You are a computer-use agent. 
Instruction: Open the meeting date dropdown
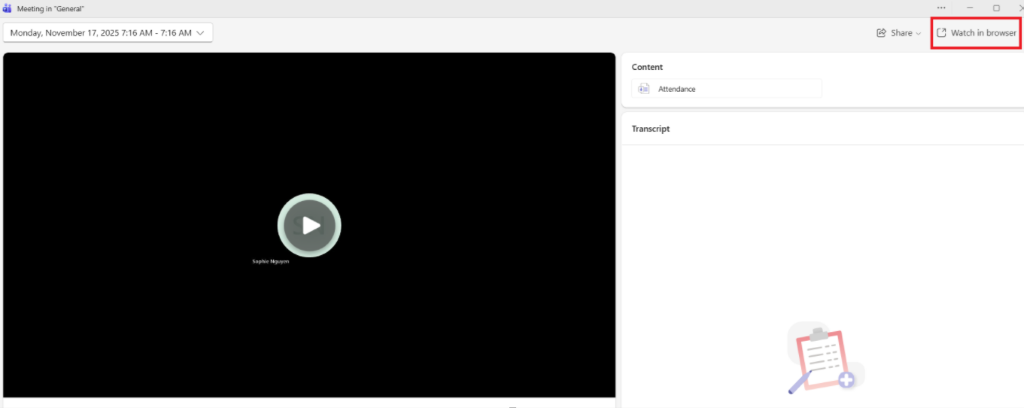(108, 33)
